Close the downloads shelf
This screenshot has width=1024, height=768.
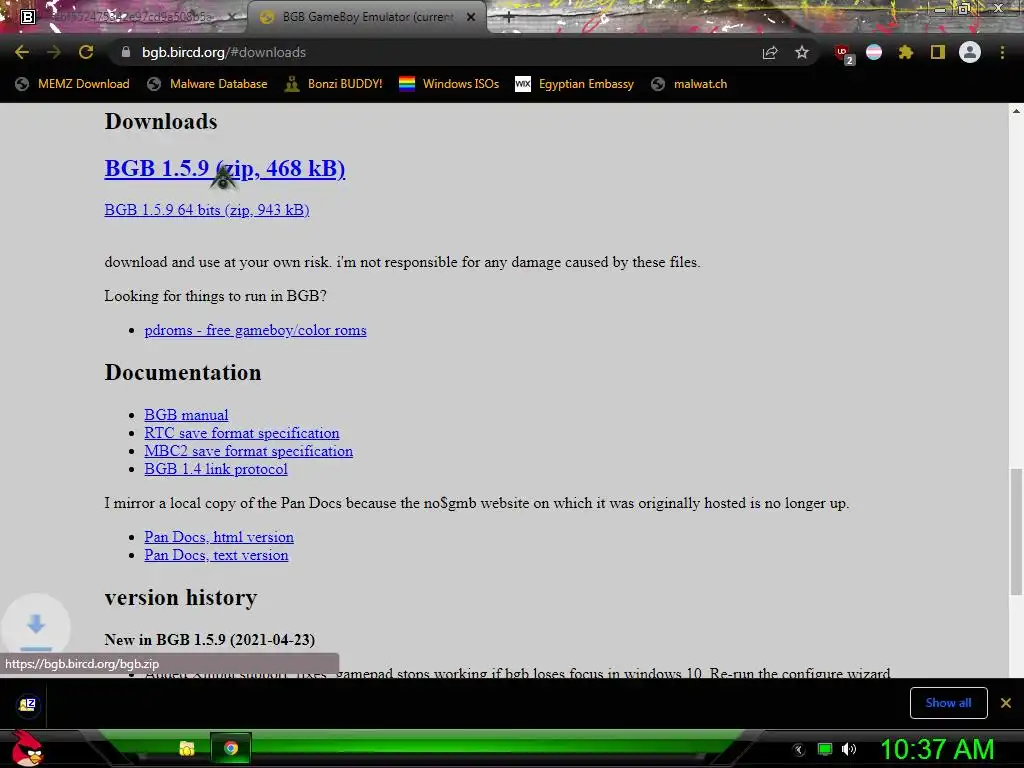tap(1006, 703)
